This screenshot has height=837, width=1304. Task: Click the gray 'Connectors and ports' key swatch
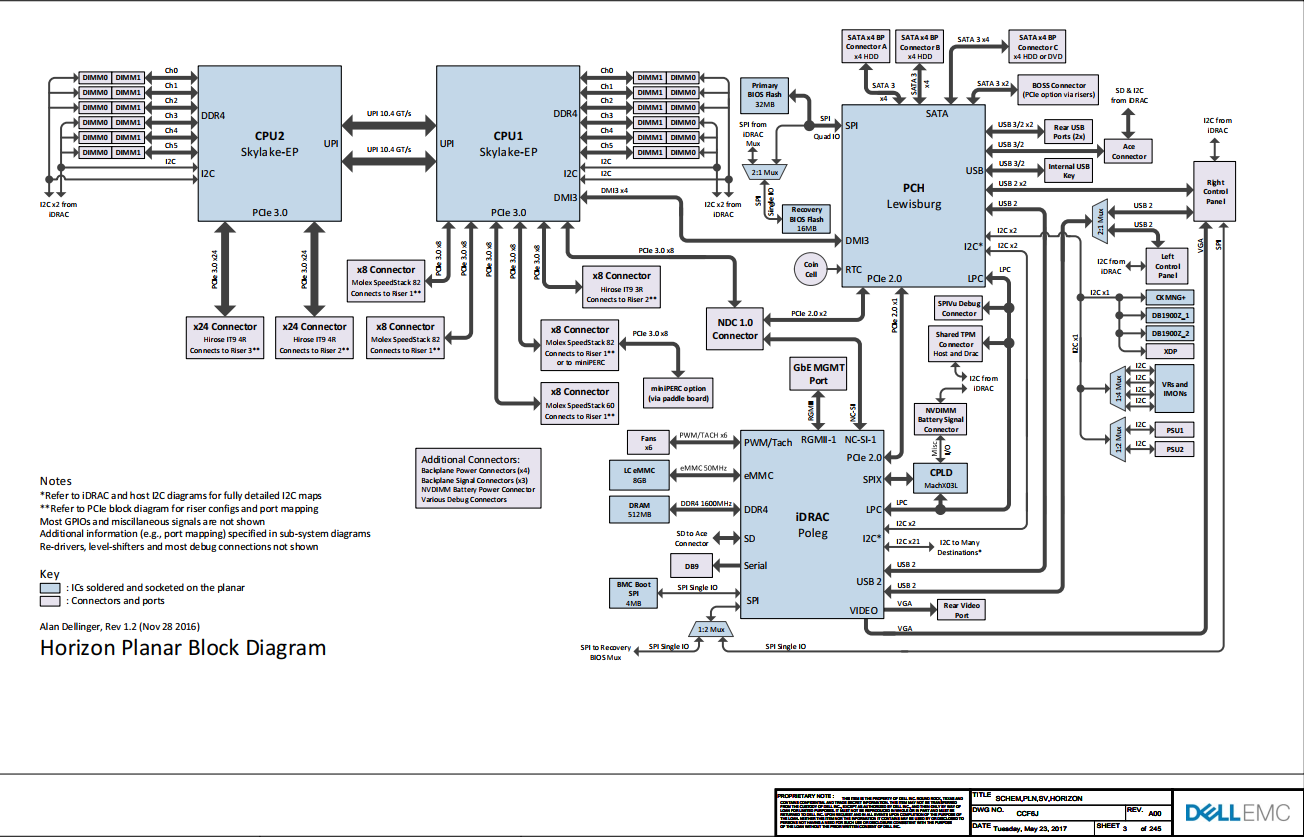coord(50,601)
